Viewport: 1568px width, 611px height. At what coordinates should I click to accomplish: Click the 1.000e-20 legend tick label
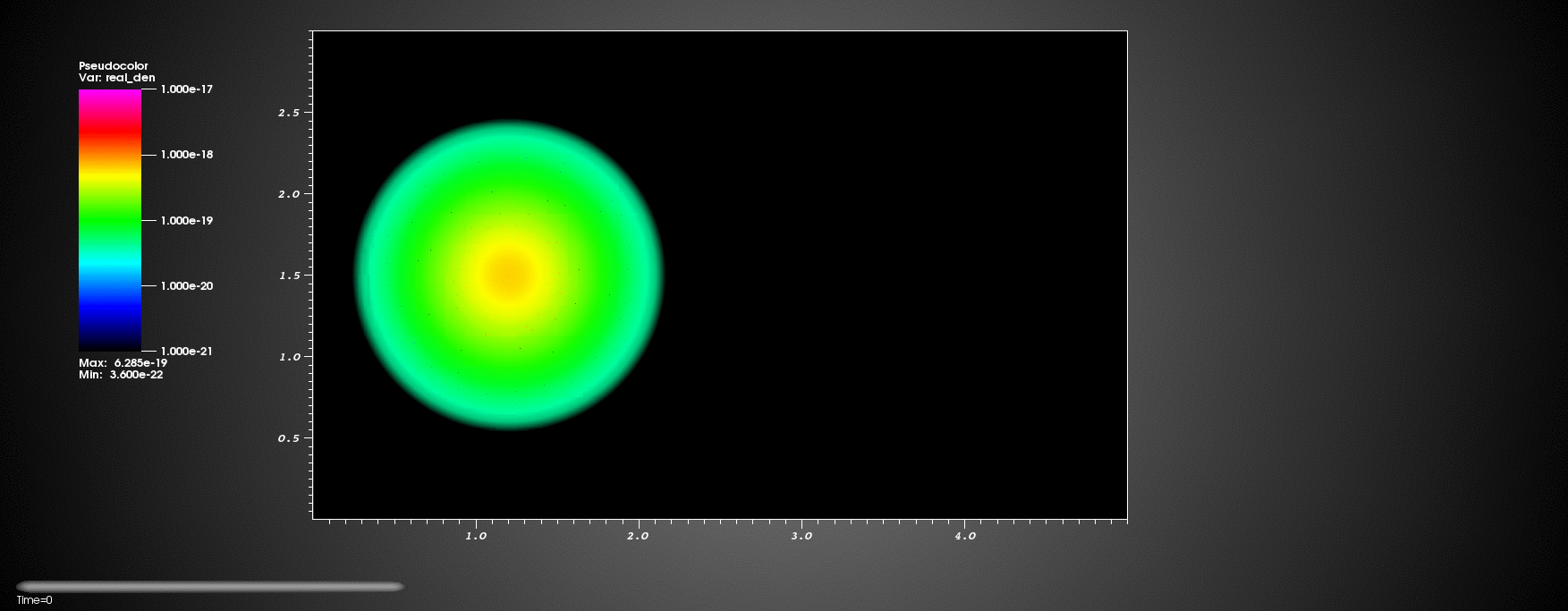pyautogui.click(x=187, y=286)
